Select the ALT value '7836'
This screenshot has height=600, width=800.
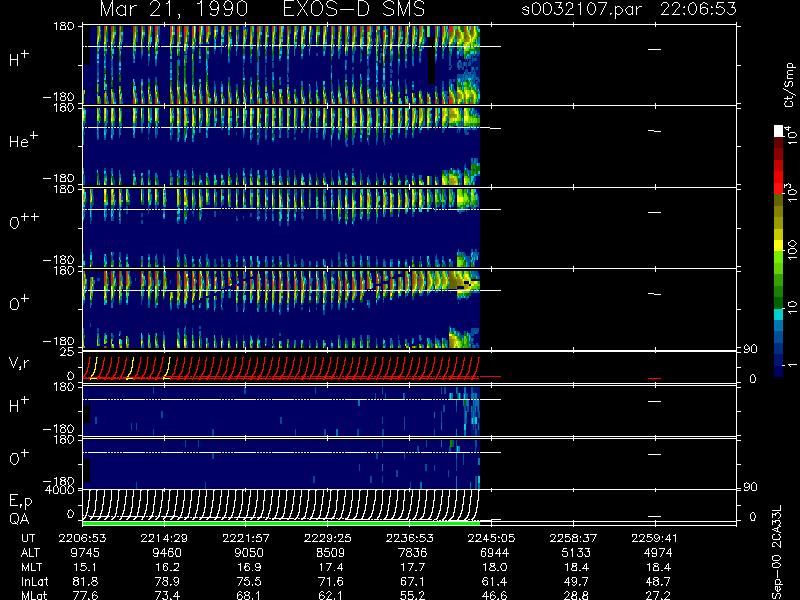pos(412,553)
